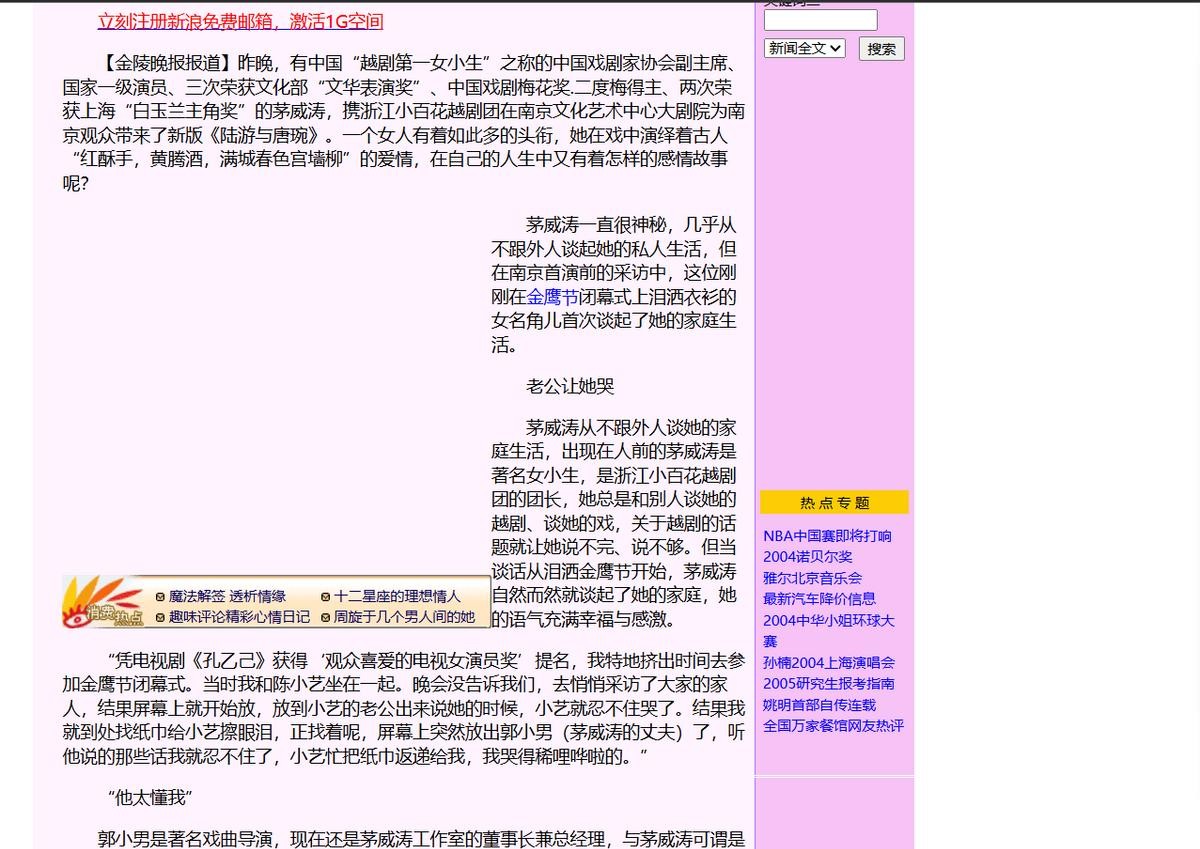Open 魔法解签 透析情缘 banner link

point(227,596)
